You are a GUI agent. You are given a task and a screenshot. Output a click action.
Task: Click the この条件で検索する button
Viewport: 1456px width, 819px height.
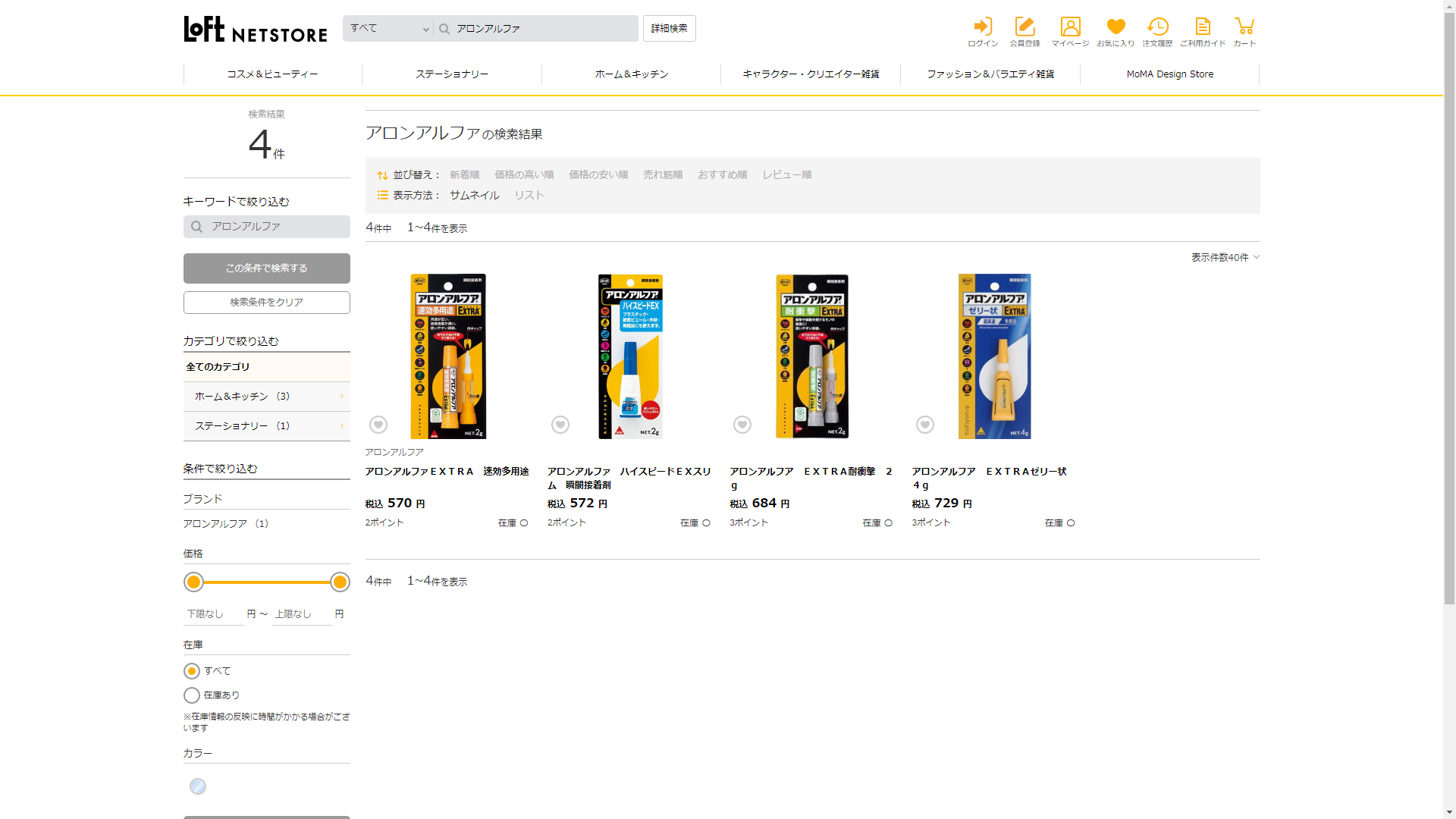point(266,268)
